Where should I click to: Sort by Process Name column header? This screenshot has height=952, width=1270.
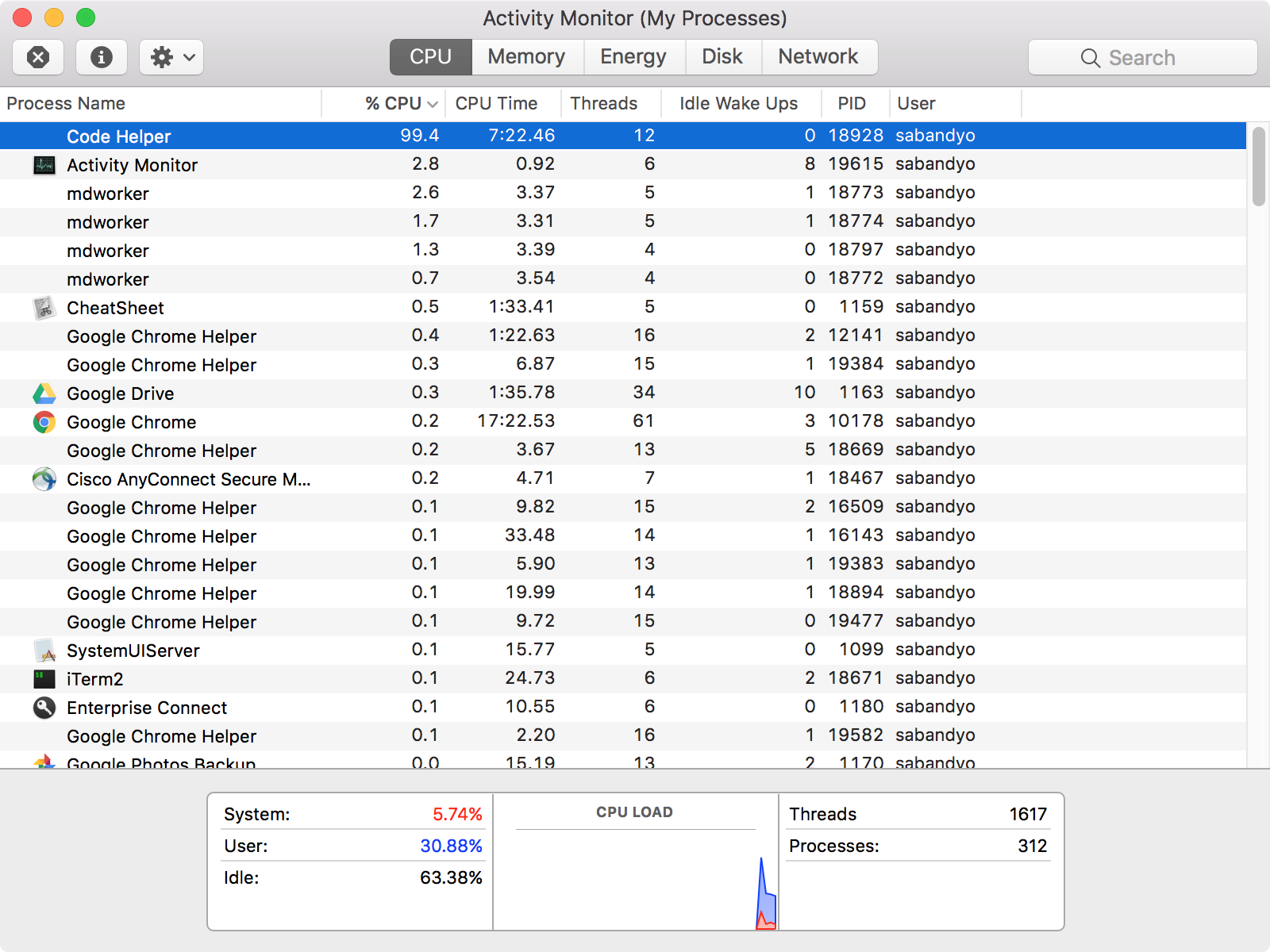[159, 104]
